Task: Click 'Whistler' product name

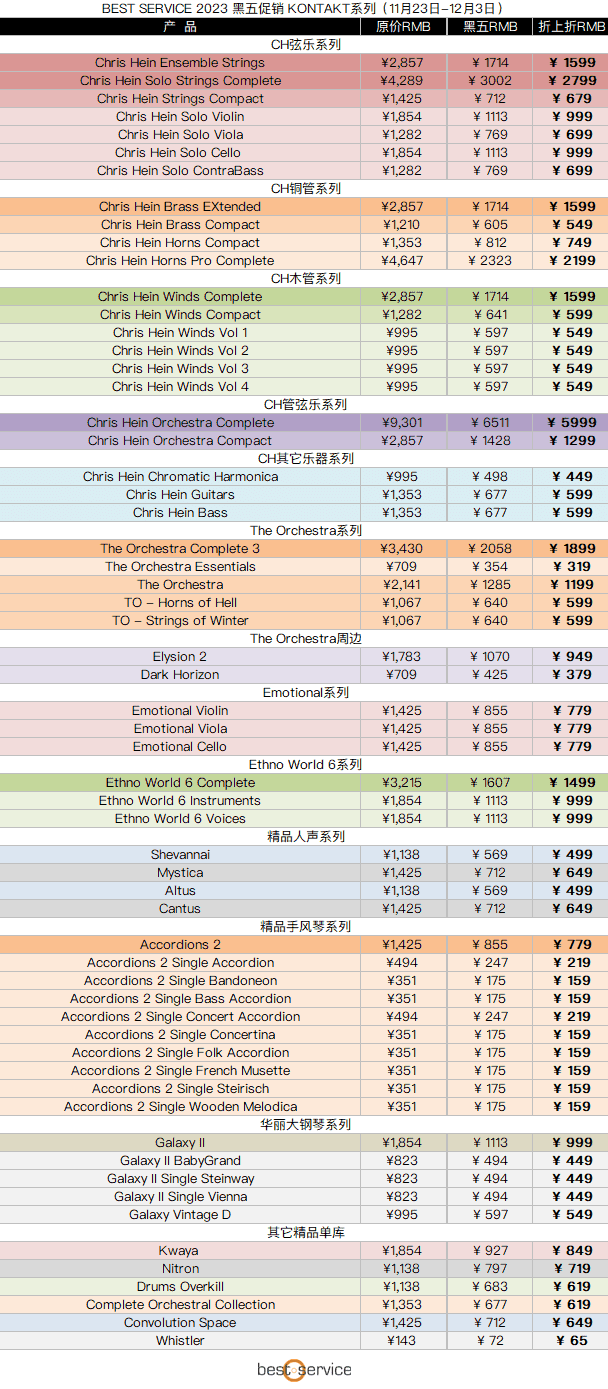Action: pos(180,1341)
